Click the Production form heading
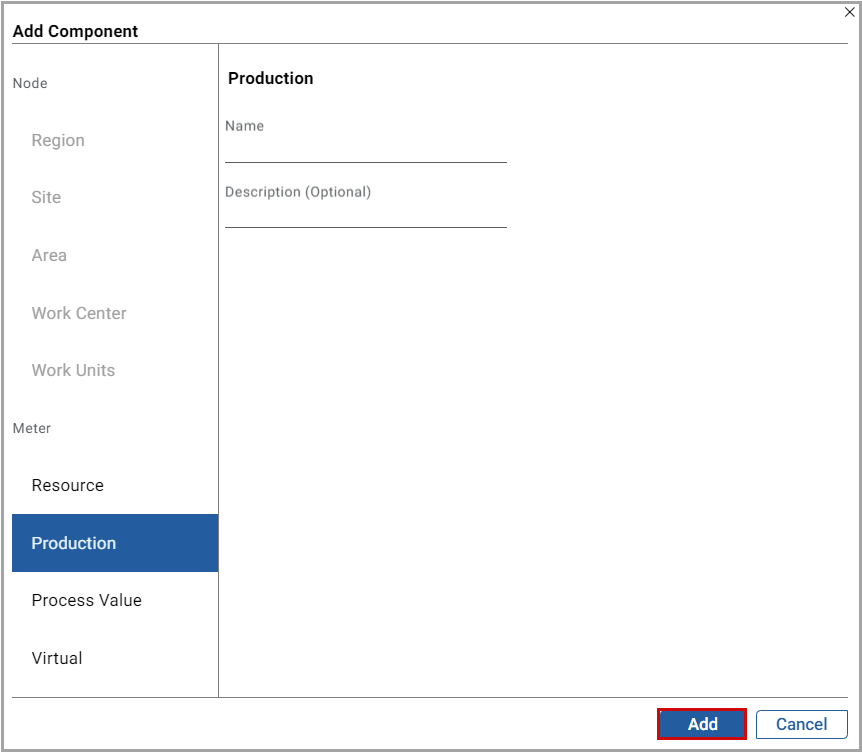The height and width of the screenshot is (752, 862). (x=271, y=78)
